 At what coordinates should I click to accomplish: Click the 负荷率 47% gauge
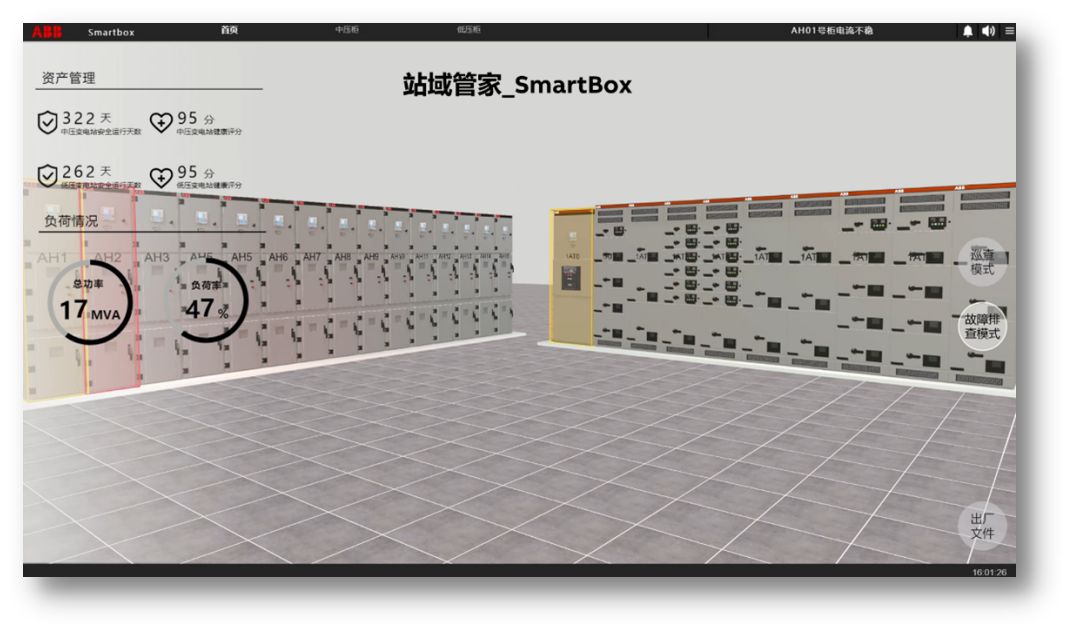click(x=207, y=301)
